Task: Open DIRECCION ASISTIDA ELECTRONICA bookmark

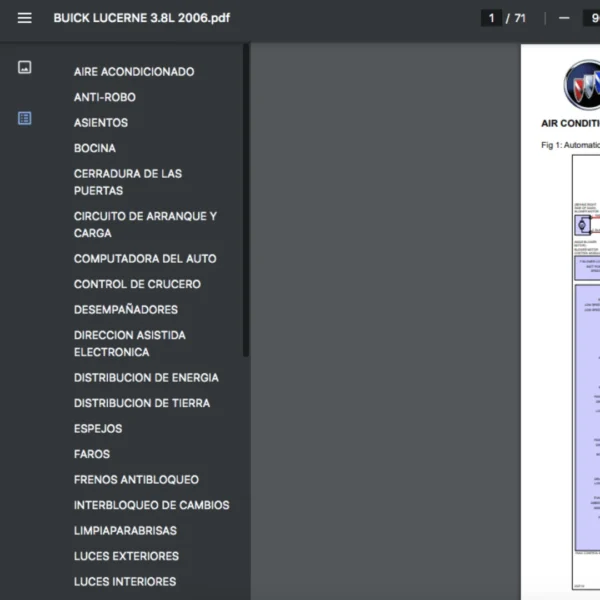Action: pyautogui.click(x=129, y=344)
